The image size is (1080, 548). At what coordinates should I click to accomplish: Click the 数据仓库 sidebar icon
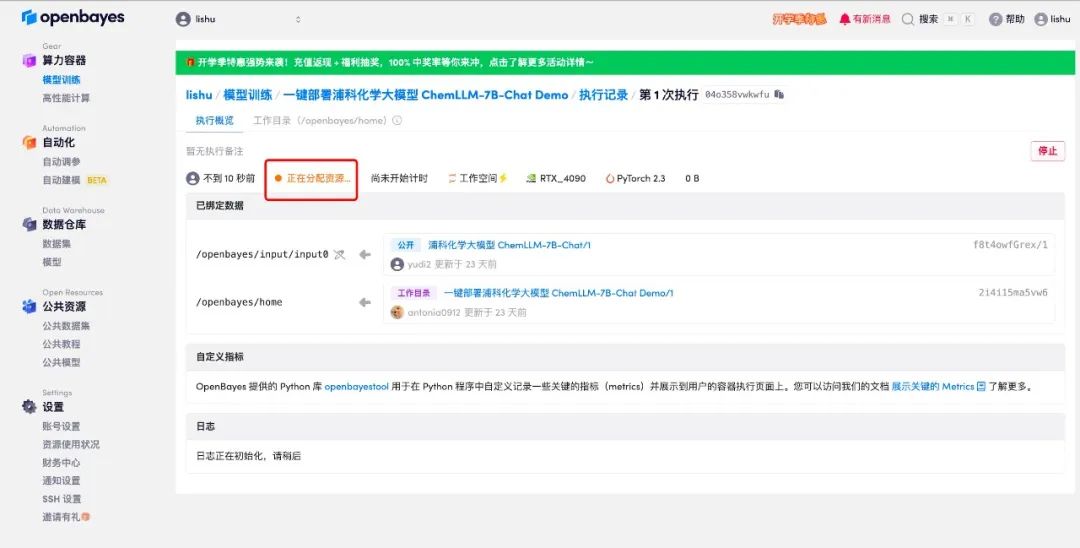29,225
